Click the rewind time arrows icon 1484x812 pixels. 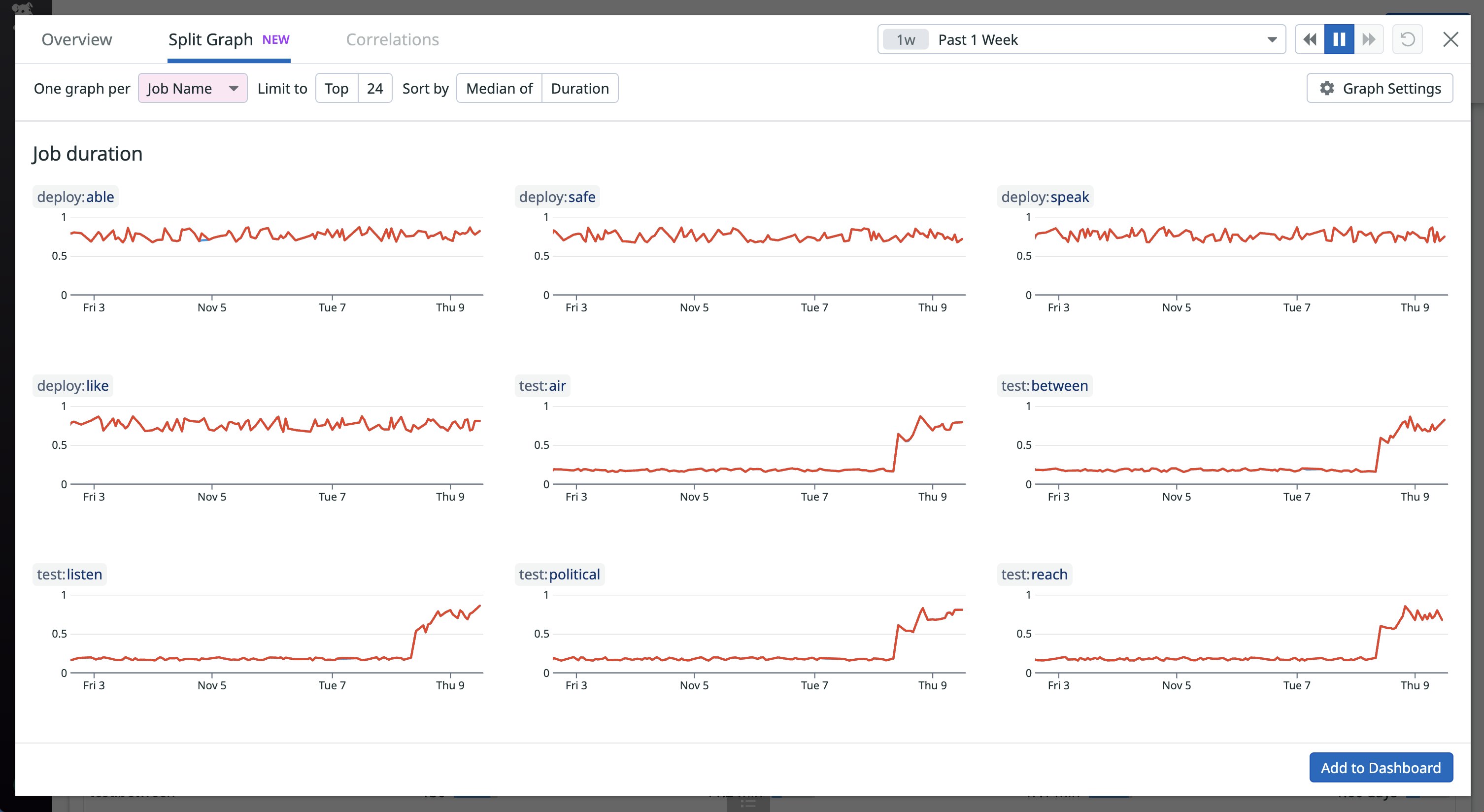(1310, 39)
